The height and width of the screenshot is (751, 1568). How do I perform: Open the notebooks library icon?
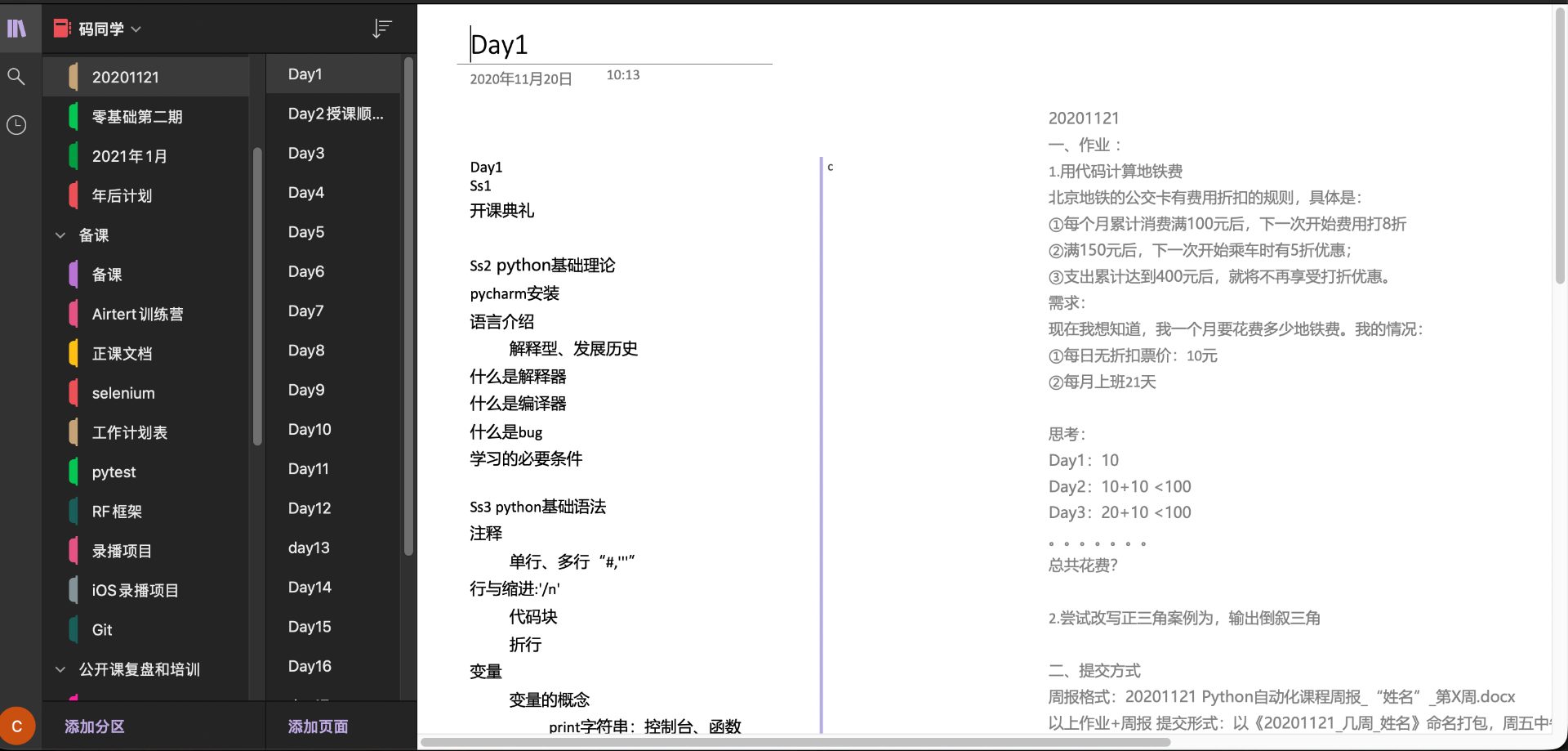(x=16, y=29)
